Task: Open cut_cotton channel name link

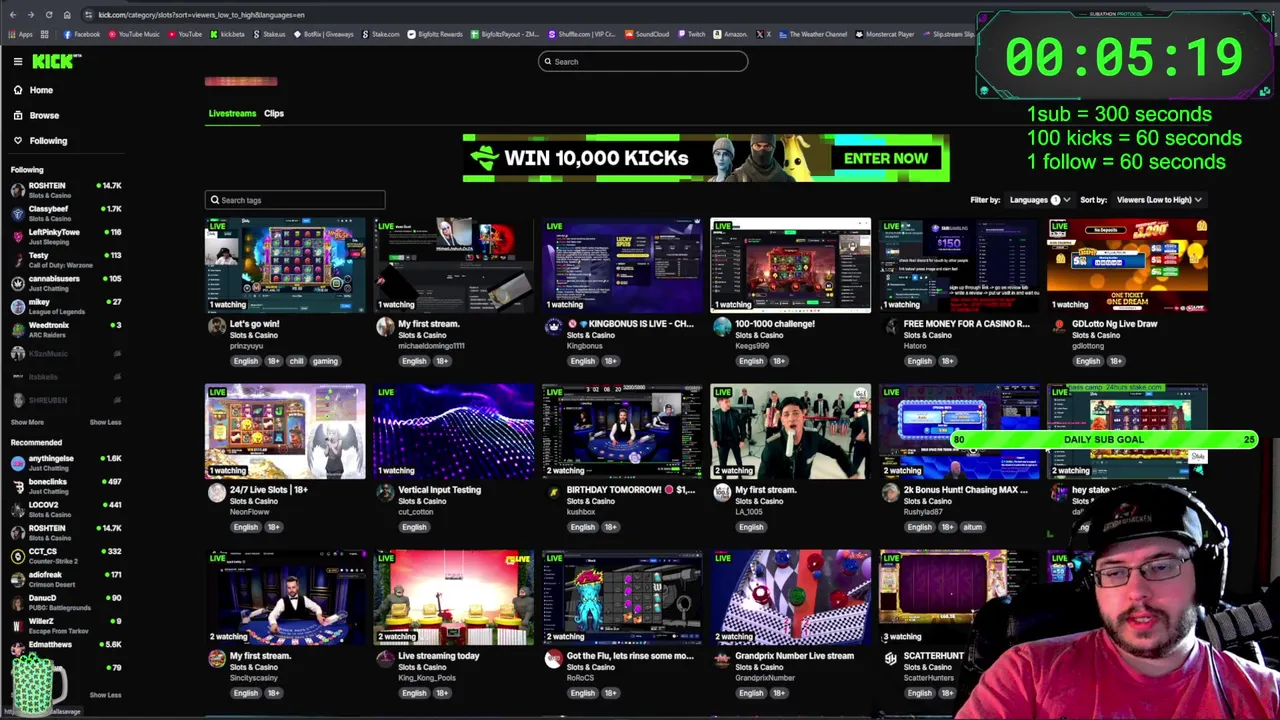Action: 416,512
